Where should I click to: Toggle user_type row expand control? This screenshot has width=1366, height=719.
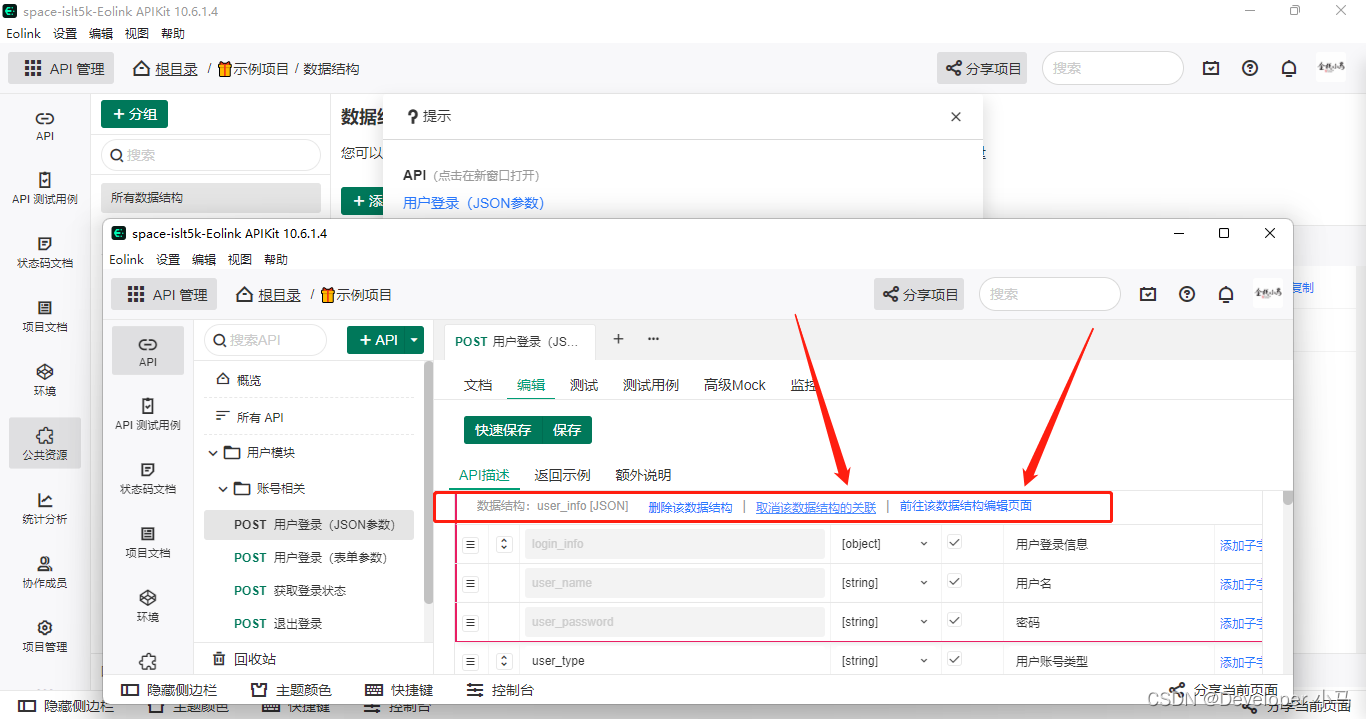point(504,661)
